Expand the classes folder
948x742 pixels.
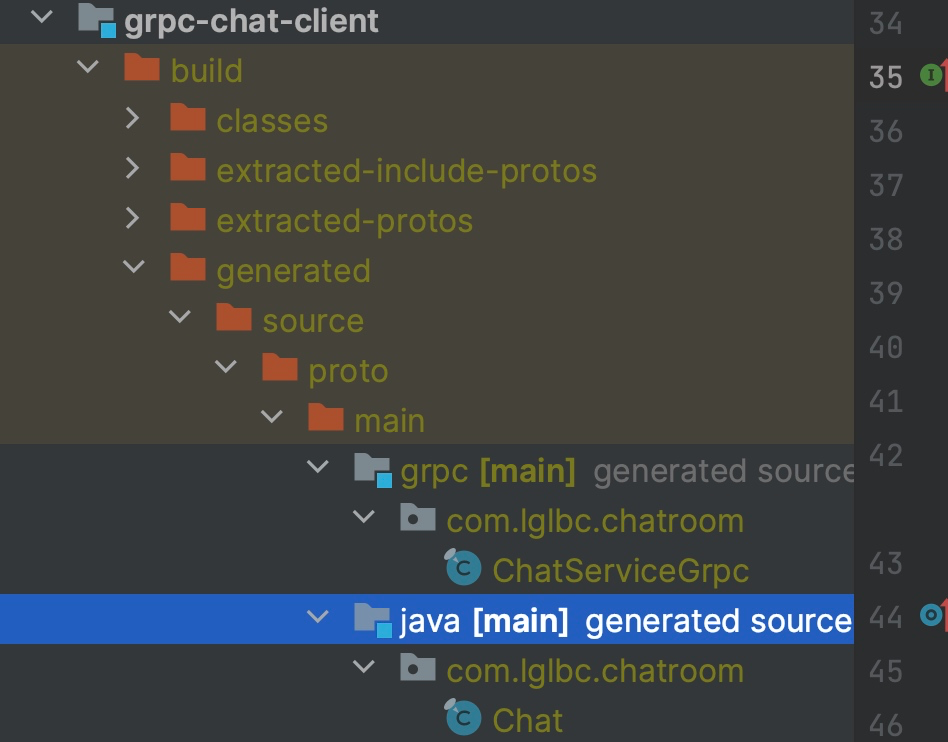coord(132,119)
